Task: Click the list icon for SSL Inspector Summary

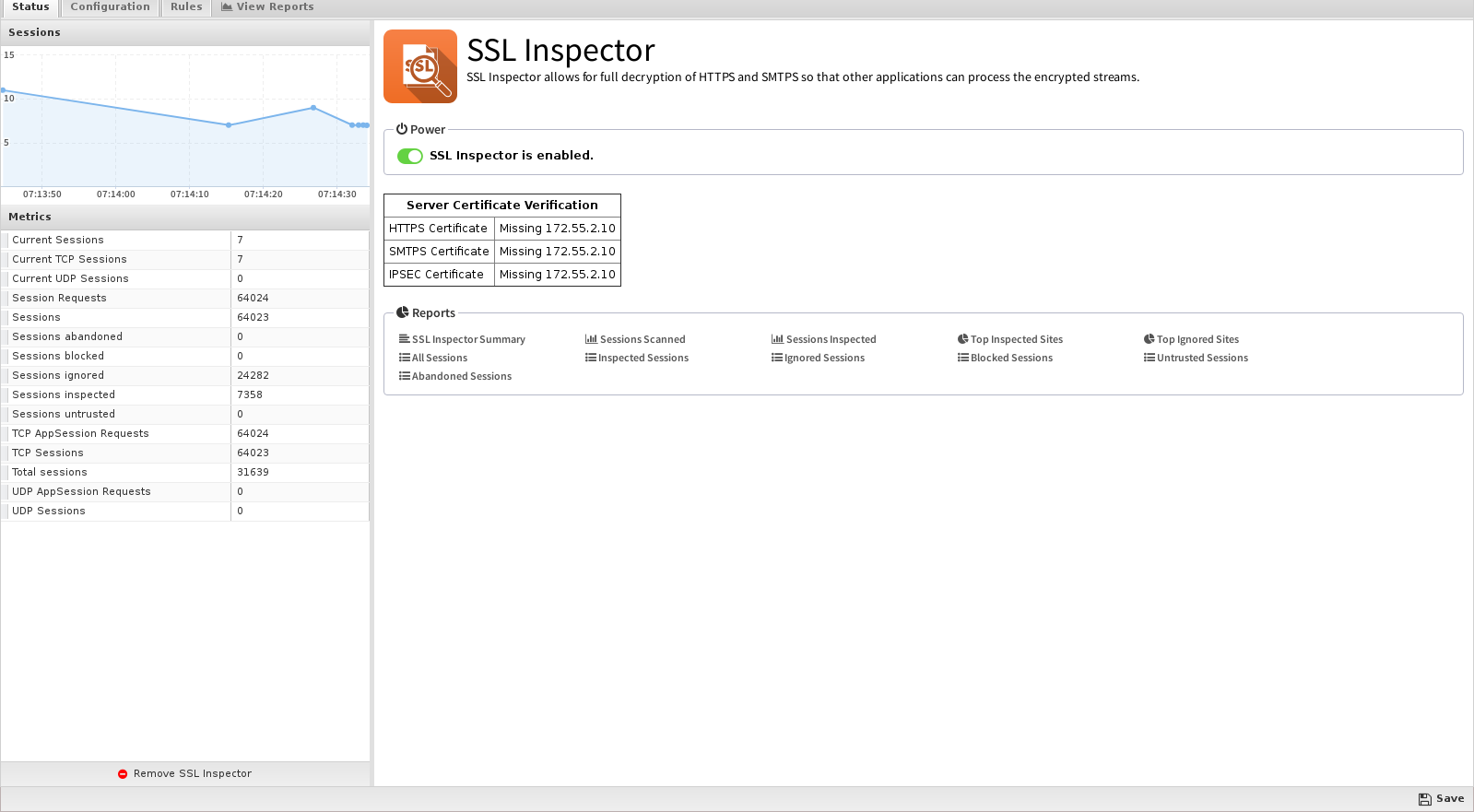Action: tap(404, 339)
